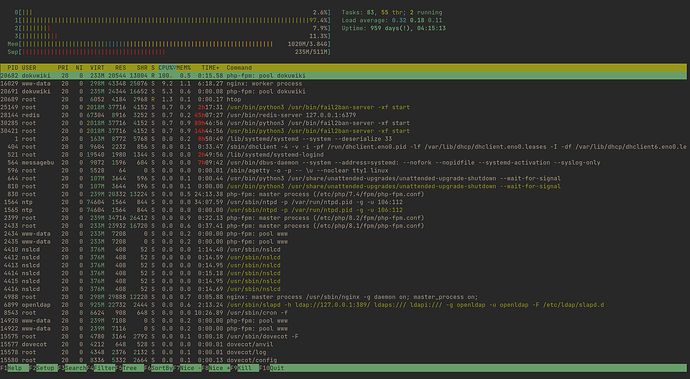
Task: Open the F4 Filter option
Action: pos(101,368)
